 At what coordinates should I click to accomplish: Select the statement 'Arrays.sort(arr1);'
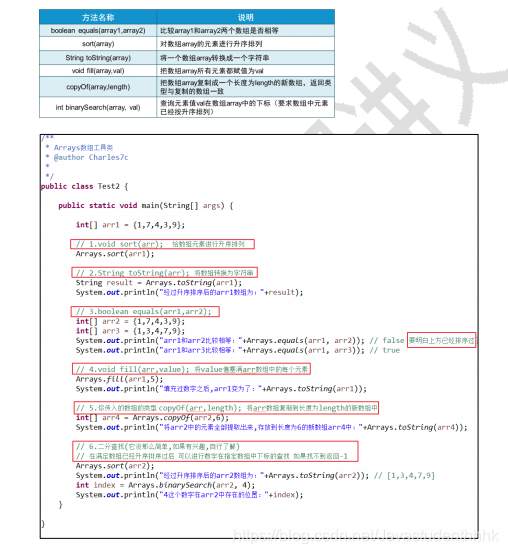click(115, 254)
